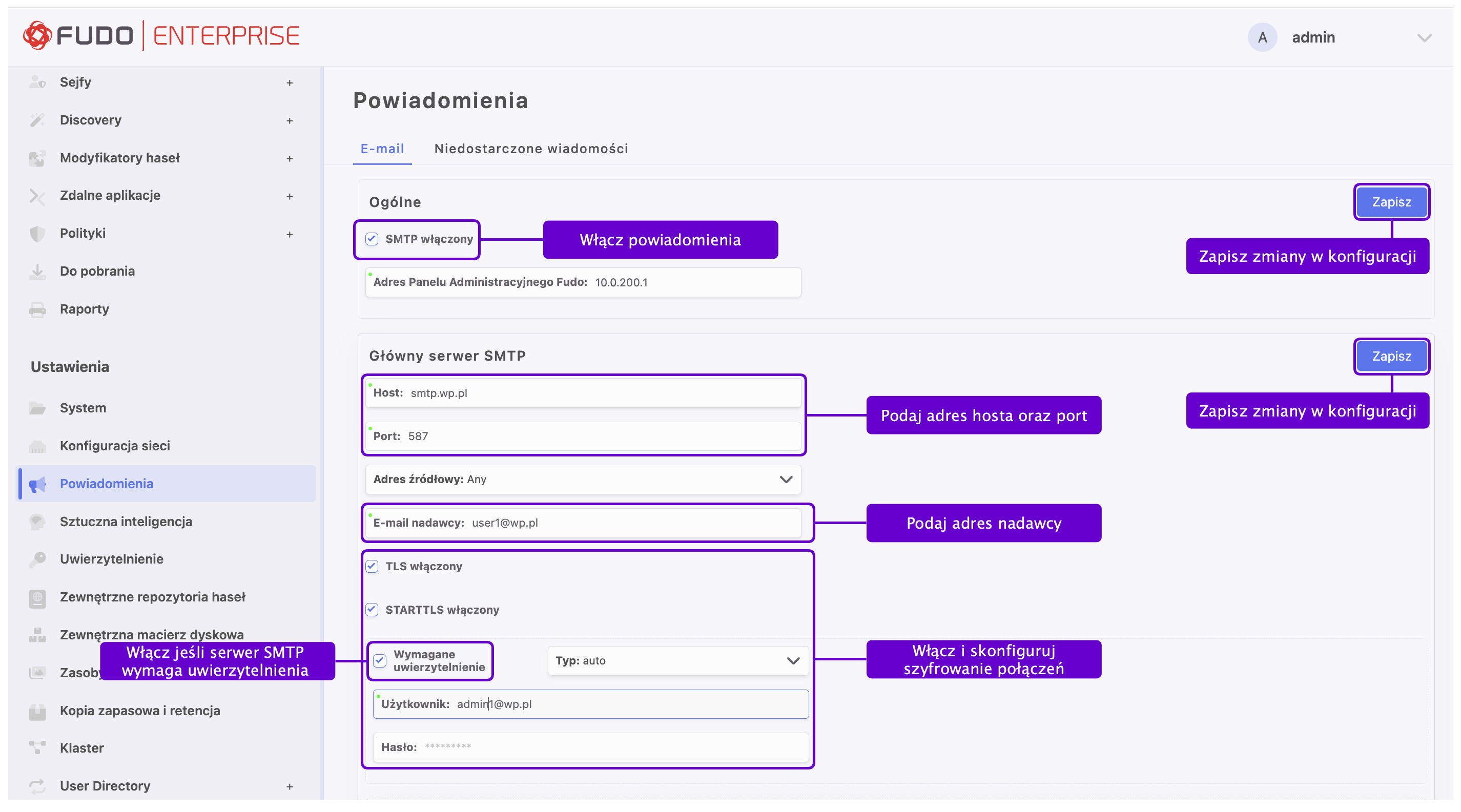Image resolution: width=1461 pixels, height=812 pixels.
Task: Save the Główny serwer SMTP section
Action: point(1391,356)
